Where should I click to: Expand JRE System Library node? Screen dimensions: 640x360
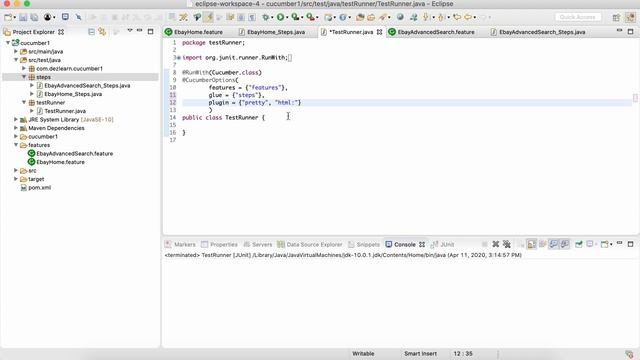(x=16, y=119)
